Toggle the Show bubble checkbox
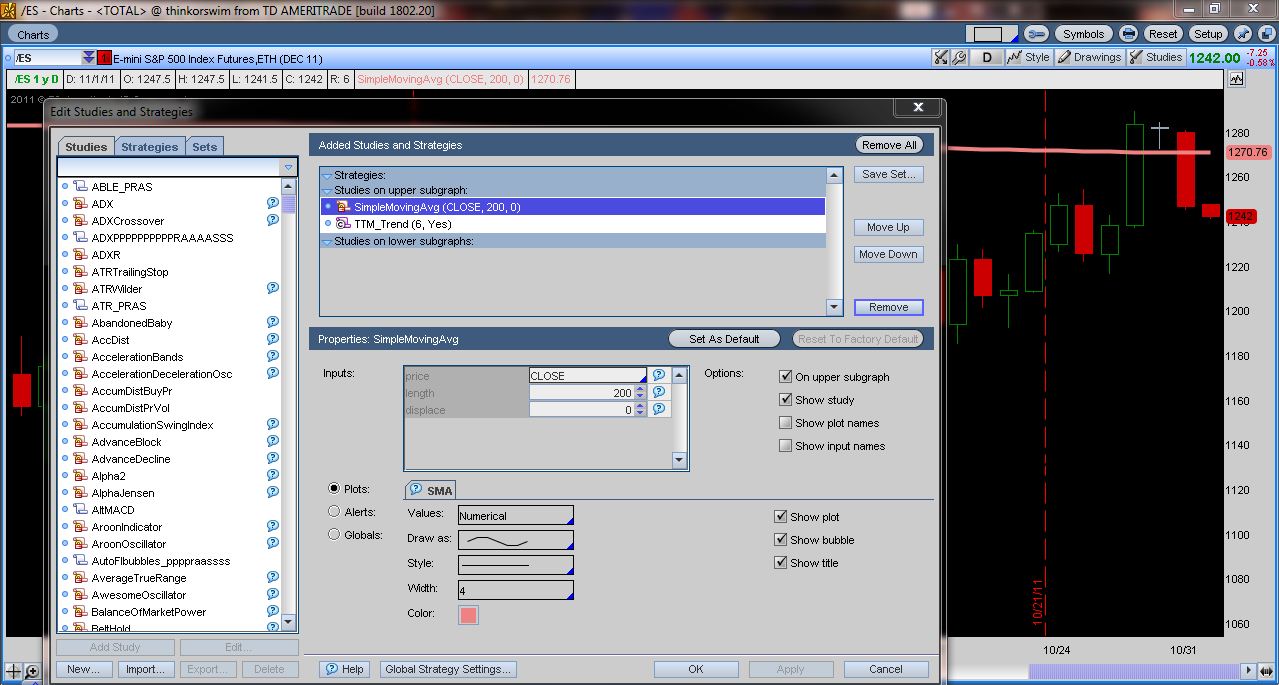 pyautogui.click(x=781, y=540)
